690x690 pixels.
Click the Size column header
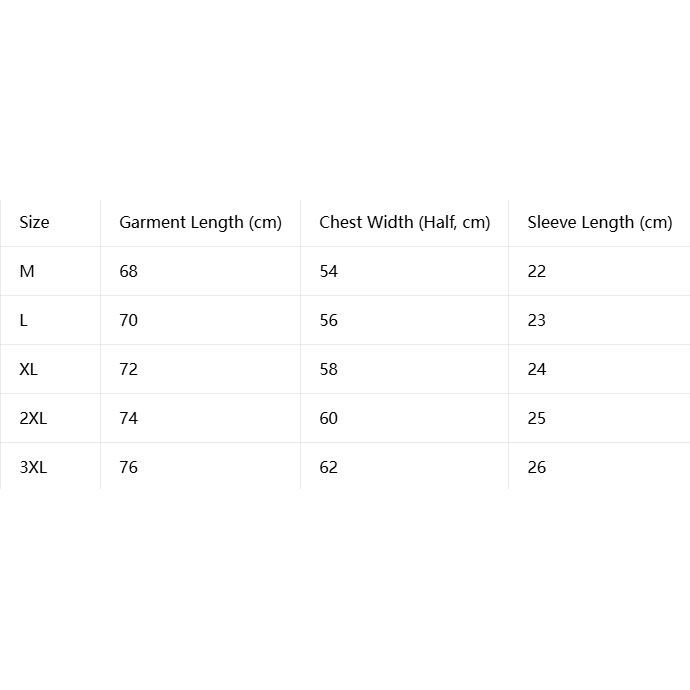click(x=34, y=222)
